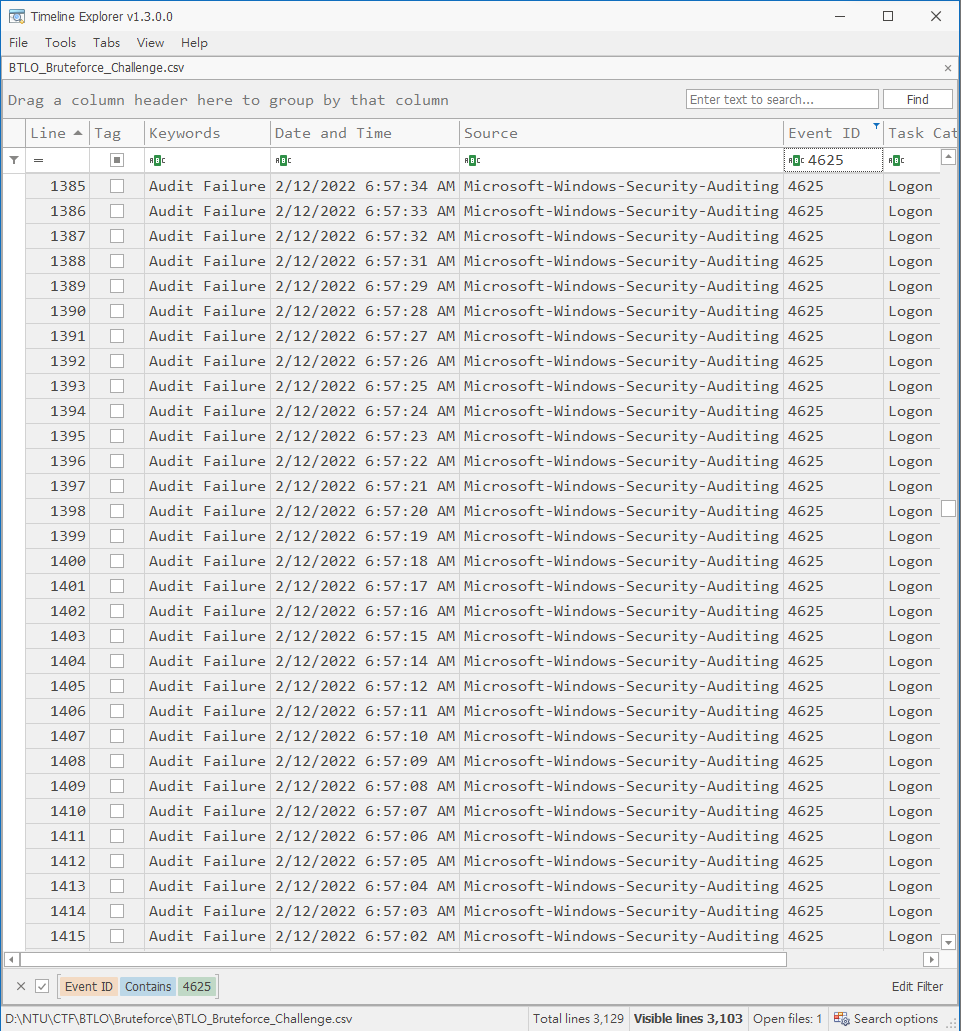Tick the Tag checkbox for line 1390
Image resolution: width=961 pixels, height=1031 pixels.
[x=117, y=311]
